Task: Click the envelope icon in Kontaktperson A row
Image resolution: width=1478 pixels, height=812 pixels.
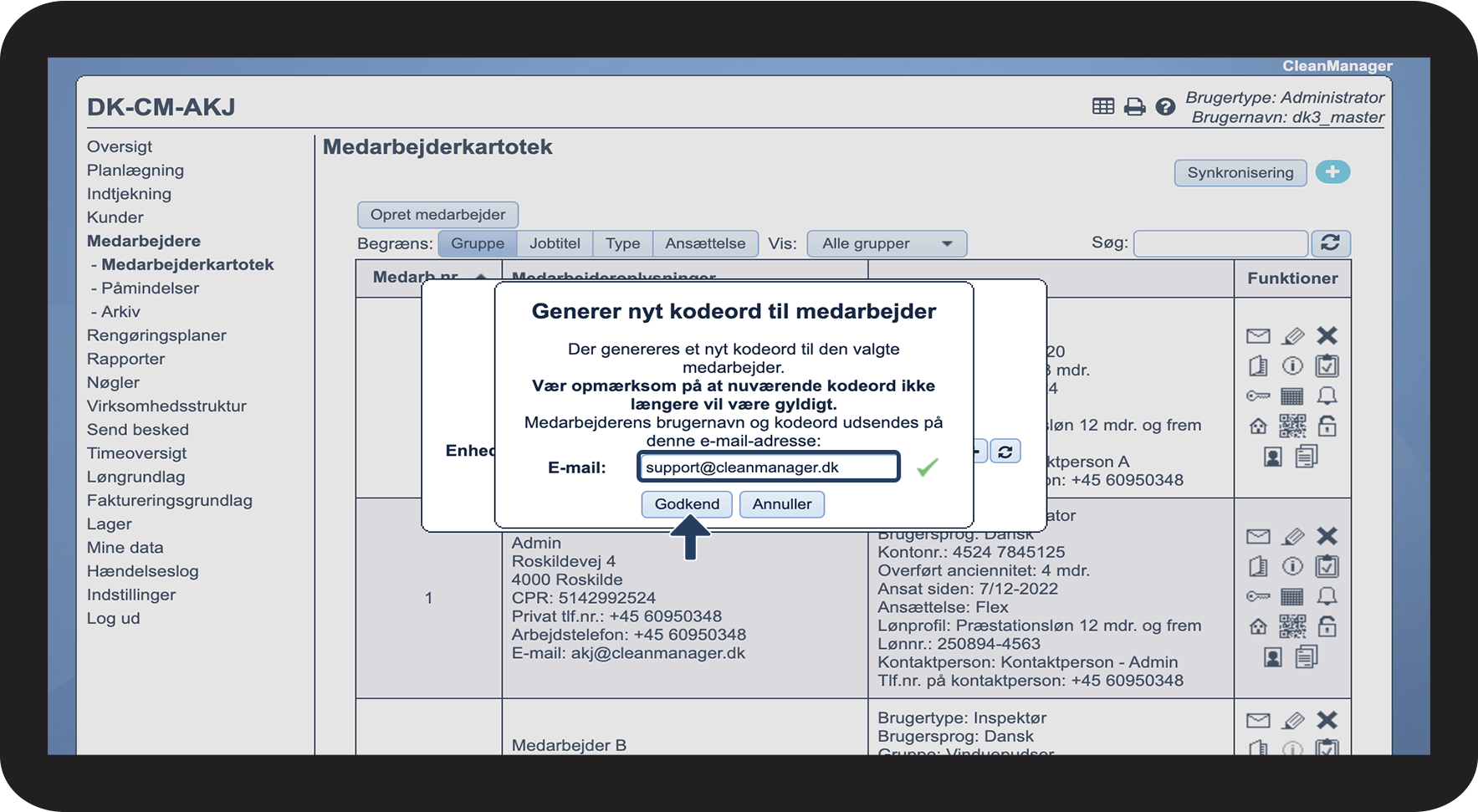Action: 1258,336
